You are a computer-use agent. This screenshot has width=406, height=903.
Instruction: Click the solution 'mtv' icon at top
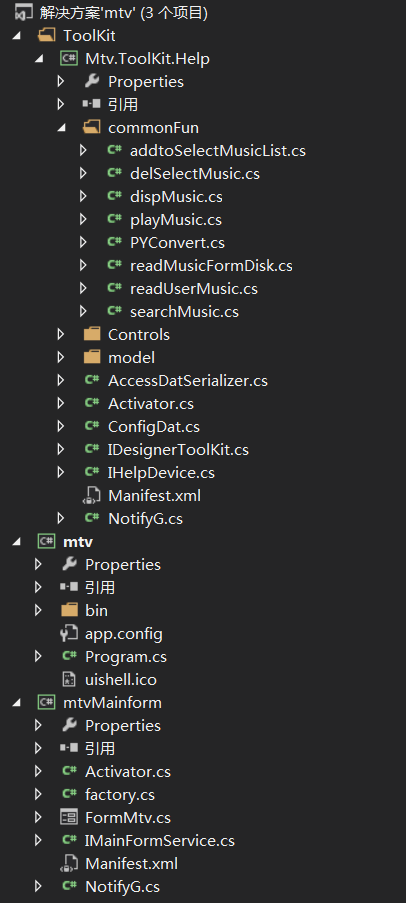23,12
